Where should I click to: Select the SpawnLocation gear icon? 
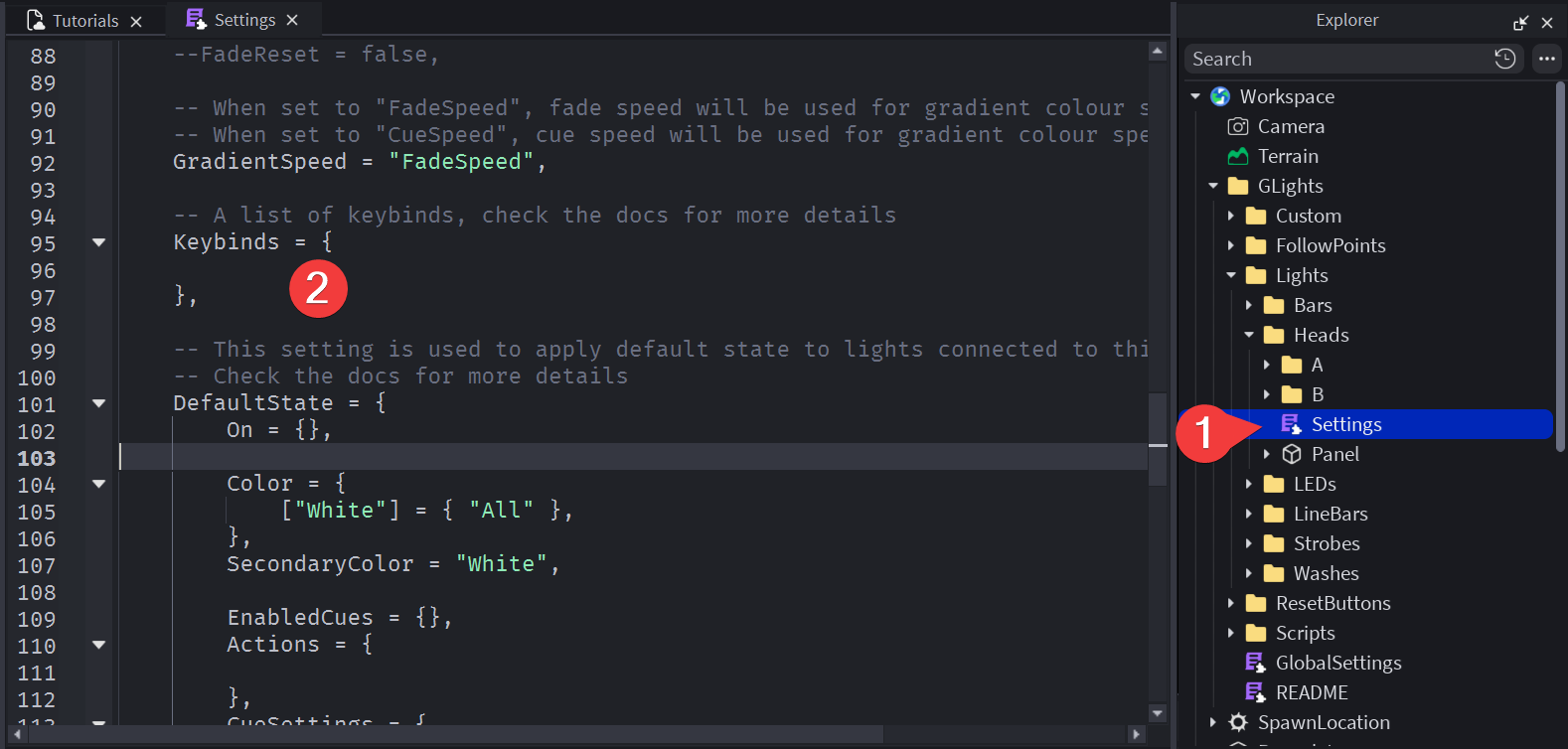(x=1238, y=722)
